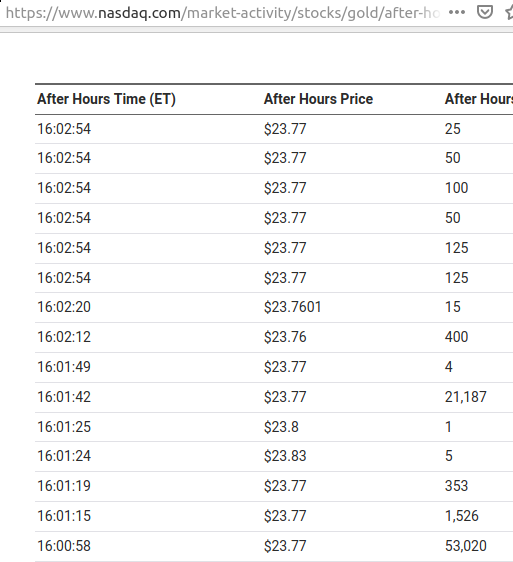Select the 16:01:42 time cell

pyautogui.click(x=64, y=397)
